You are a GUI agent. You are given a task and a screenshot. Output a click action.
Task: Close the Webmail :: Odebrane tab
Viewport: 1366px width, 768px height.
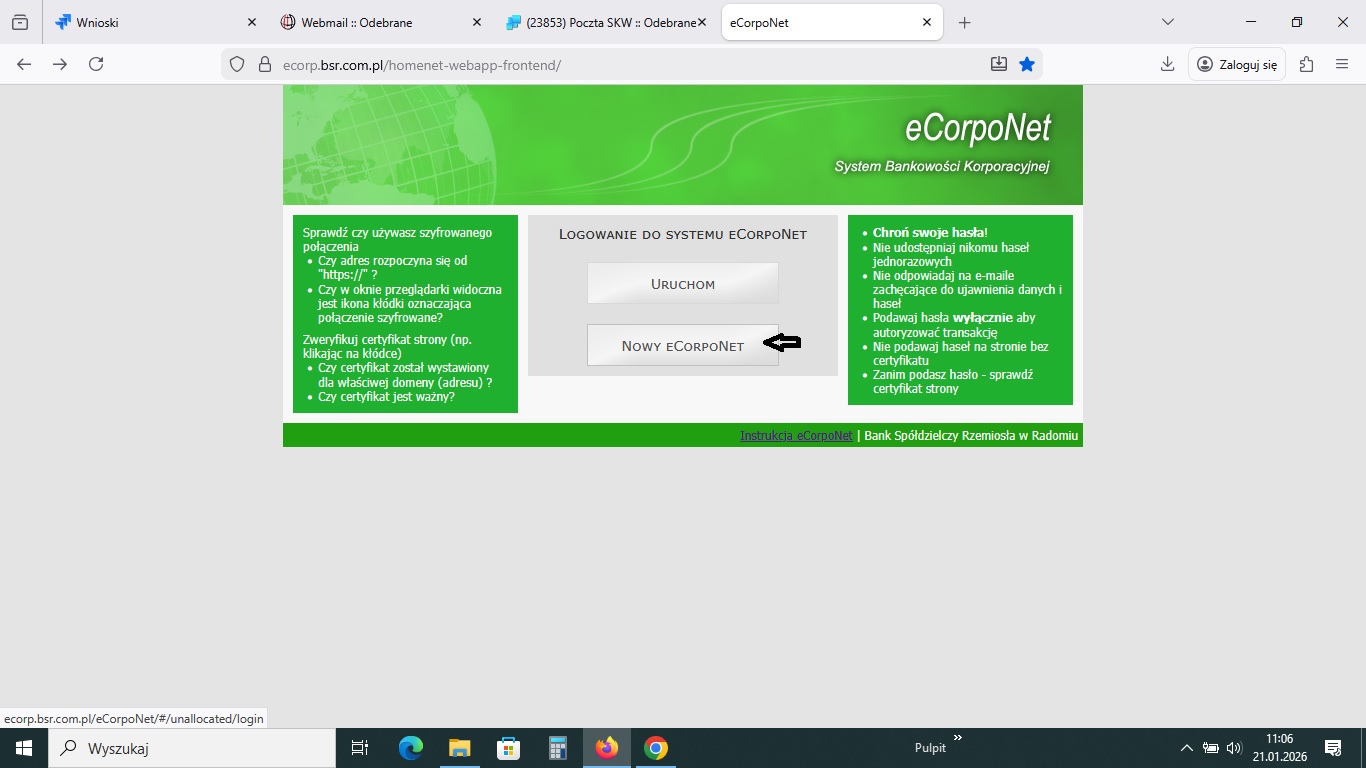(x=476, y=22)
